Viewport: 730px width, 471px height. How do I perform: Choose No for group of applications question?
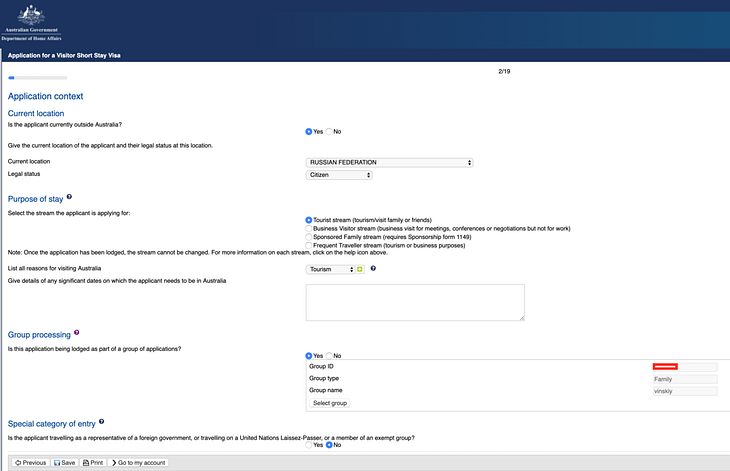coord(329,356)
